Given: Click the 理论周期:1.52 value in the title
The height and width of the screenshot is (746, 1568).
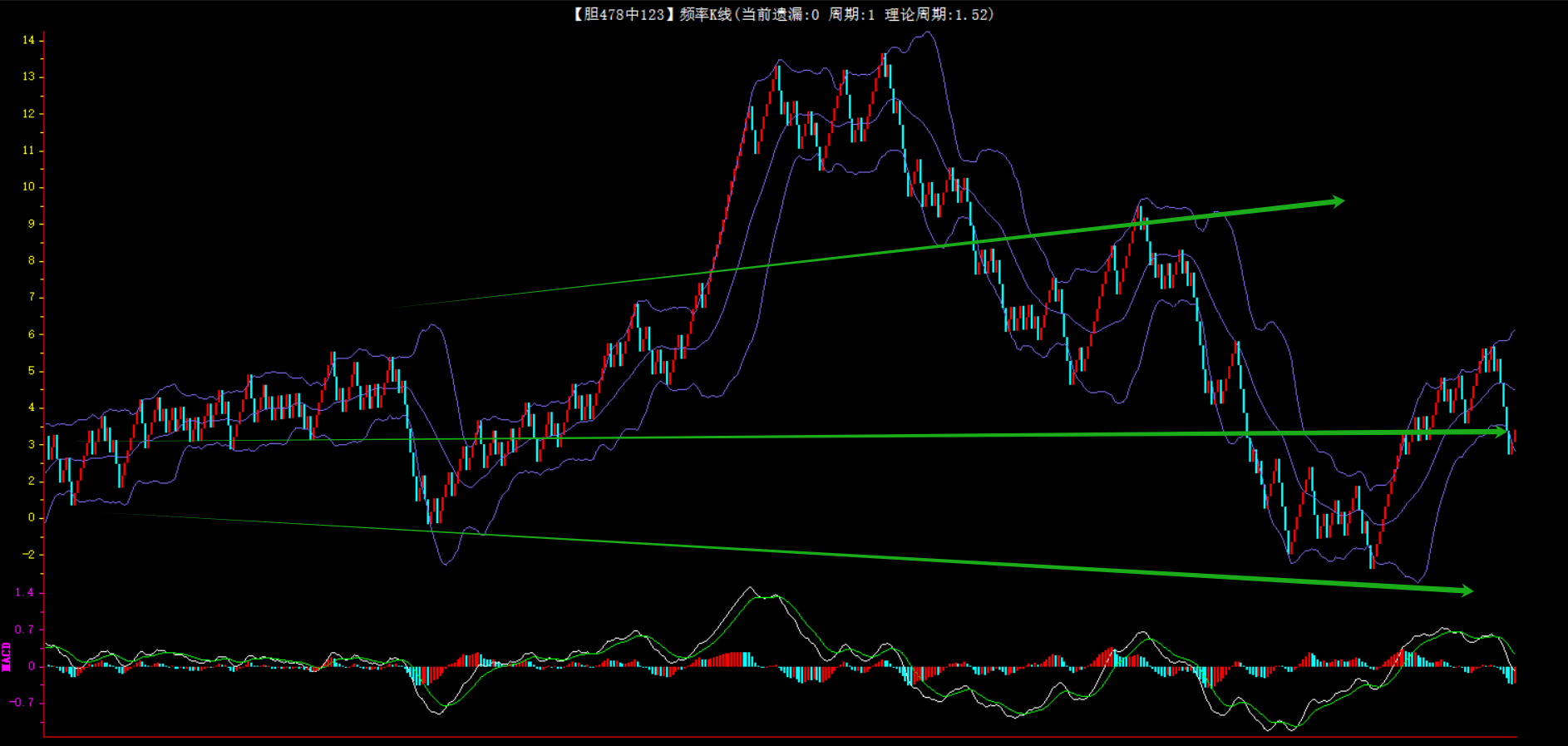Looking at the screenshot, I should tap(938, 14).
